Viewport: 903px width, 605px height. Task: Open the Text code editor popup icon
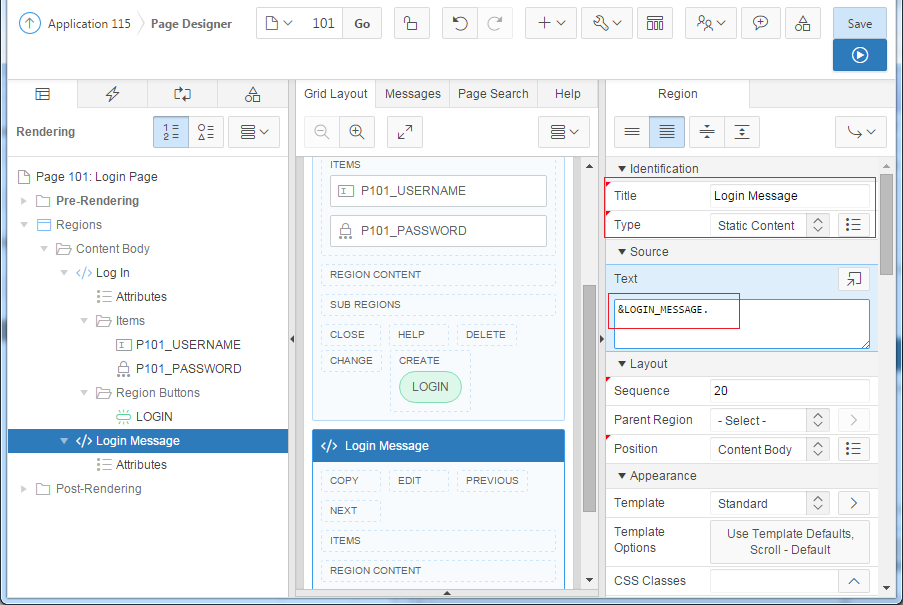coord(853,279)
